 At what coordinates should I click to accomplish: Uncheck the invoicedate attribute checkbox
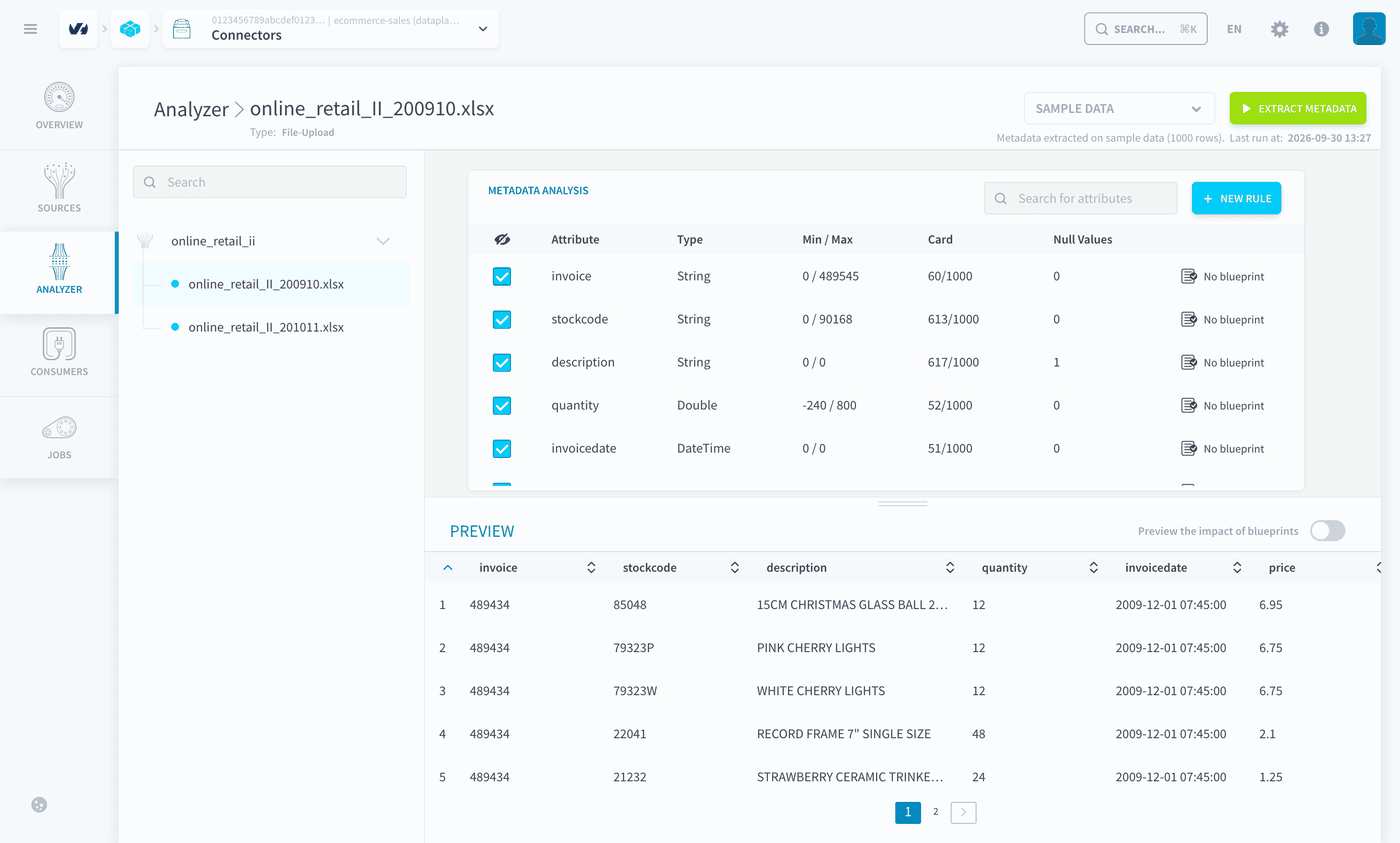(x=502, y=448)
